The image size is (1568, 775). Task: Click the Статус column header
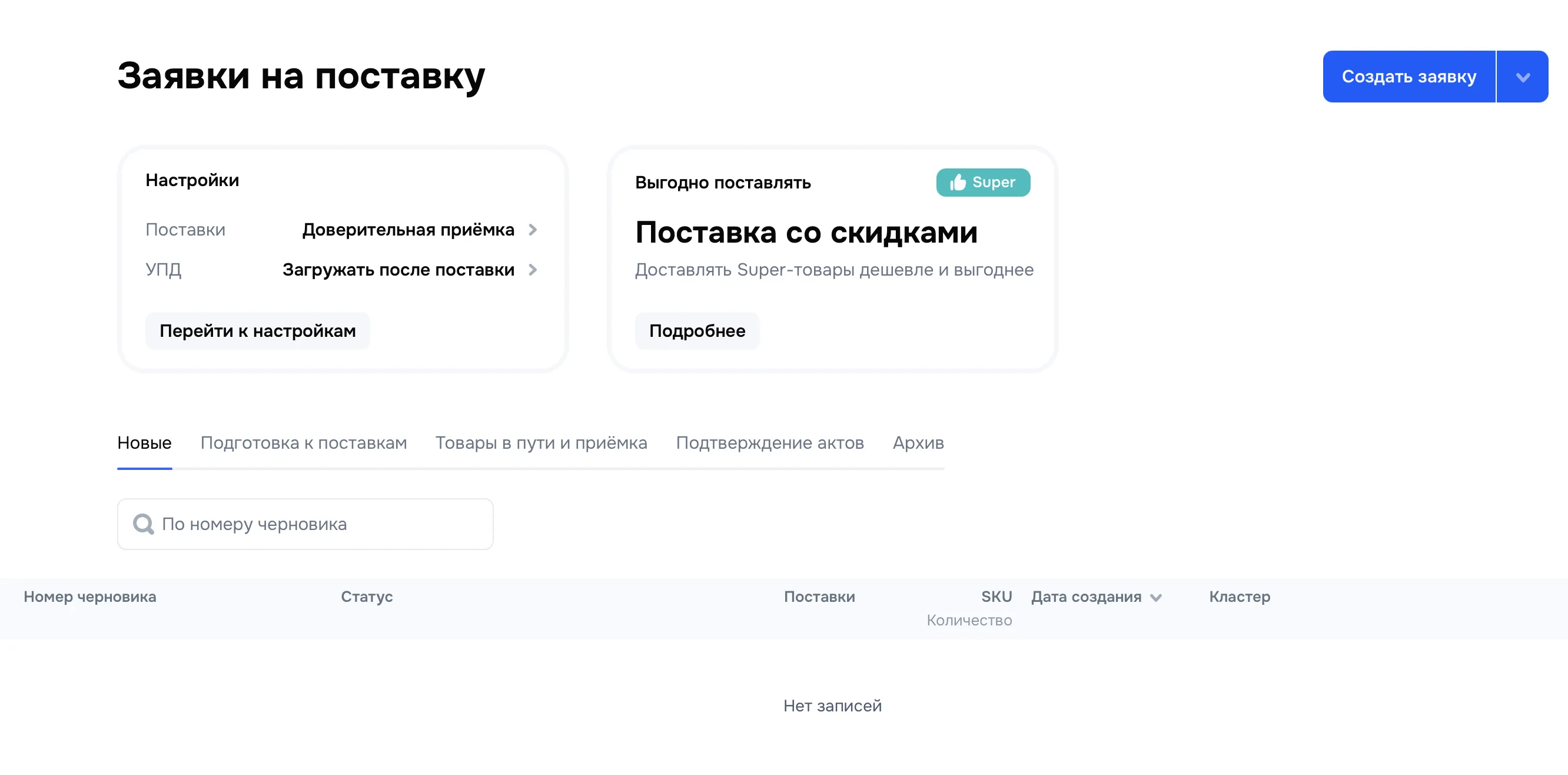pyautogui.click(x=367, y=597)
